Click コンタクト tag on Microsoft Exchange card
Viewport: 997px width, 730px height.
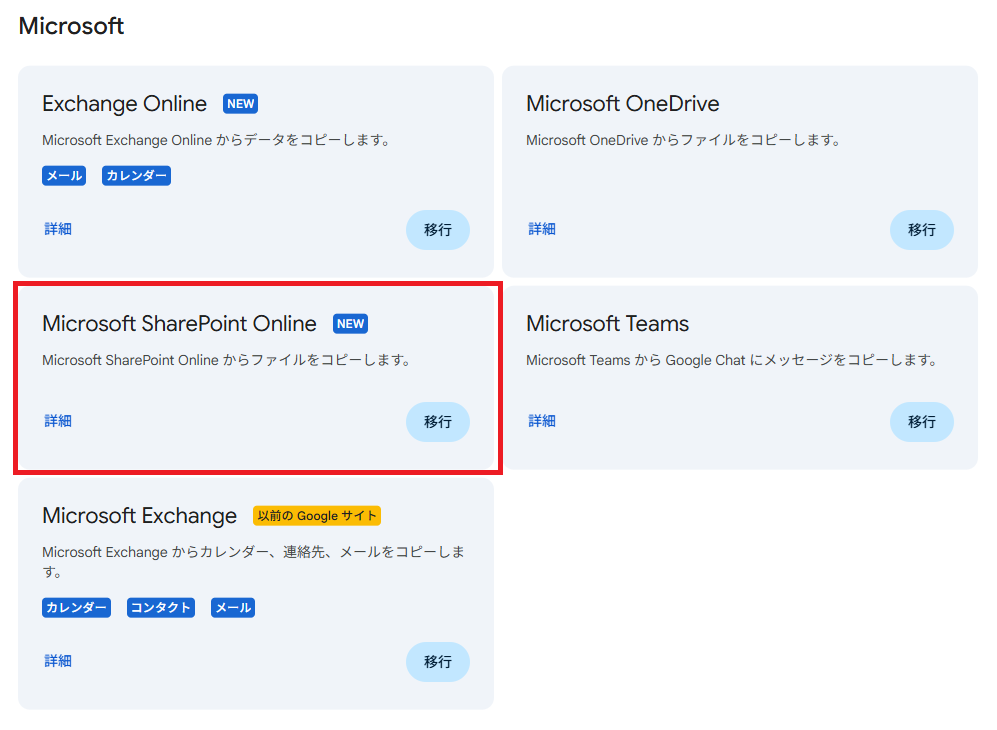[161, 607]
